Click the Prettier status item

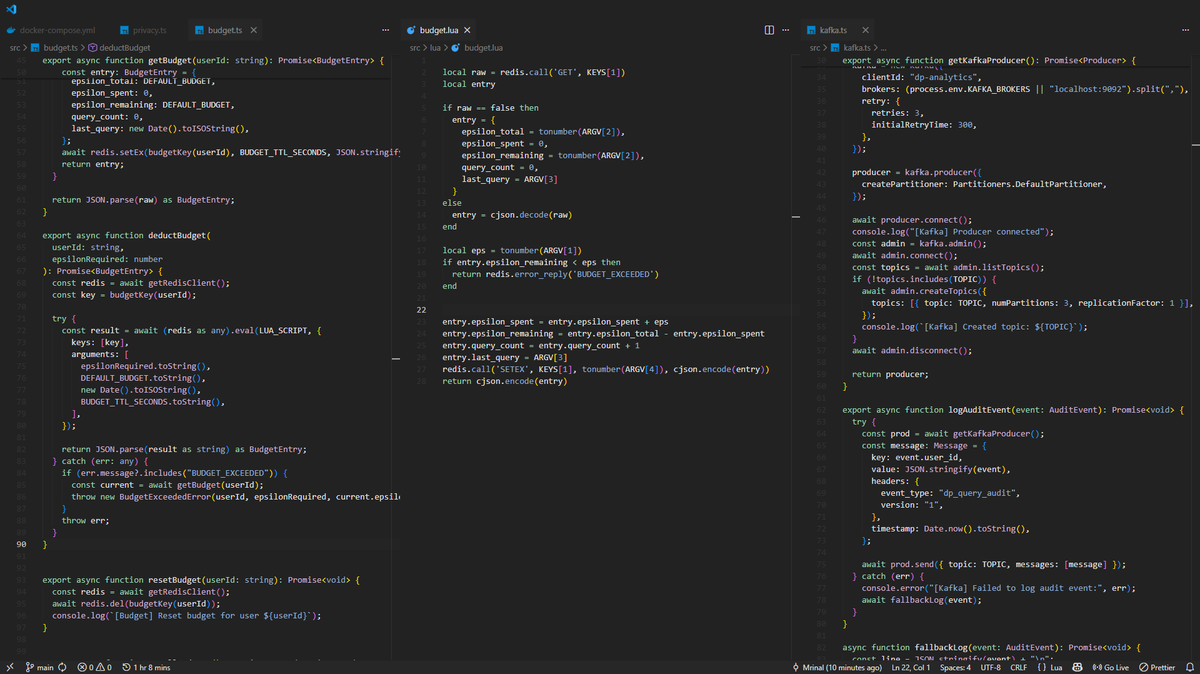pos(1157,667)
